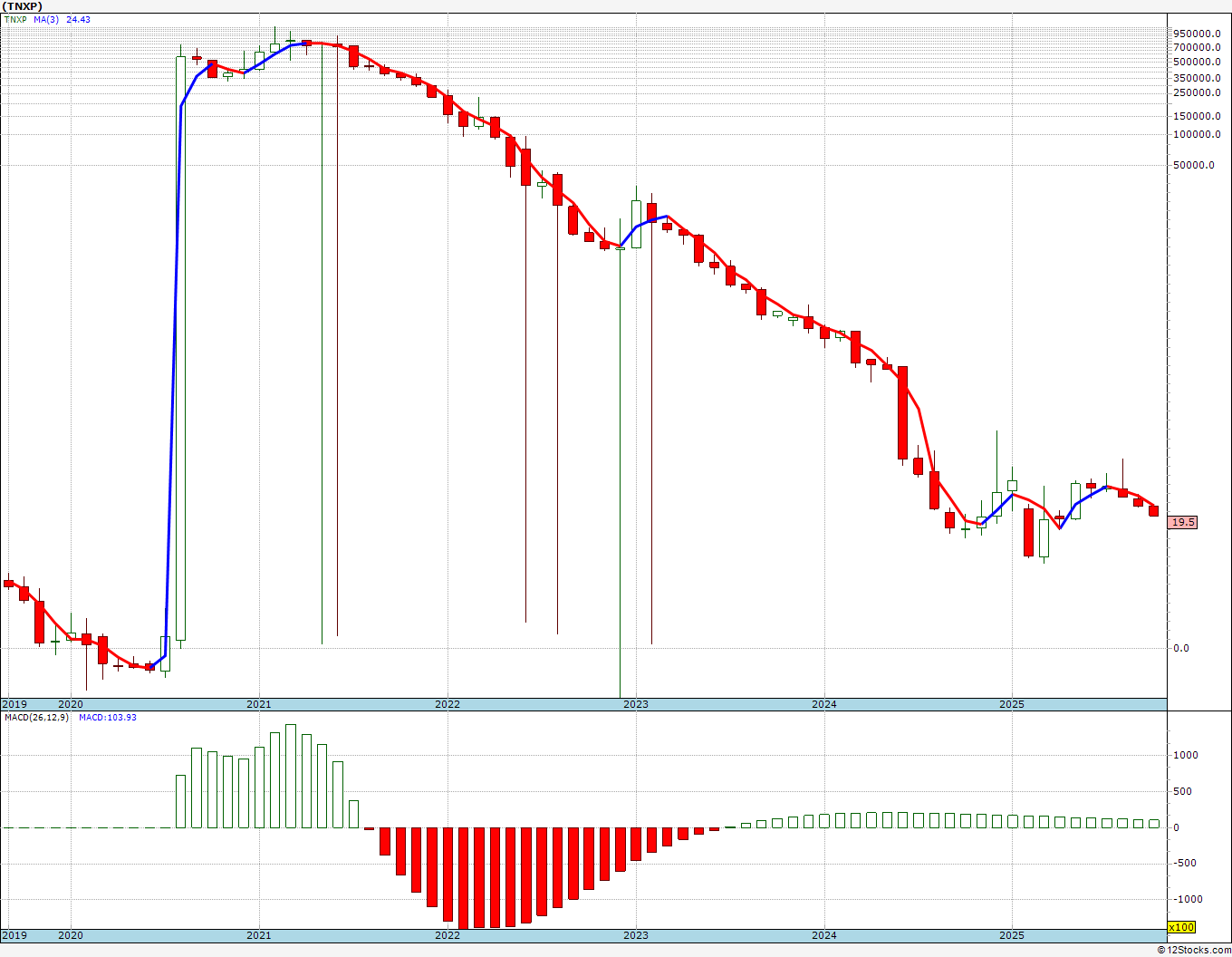Select 2025 on the MACD panel time axis
The image size is (1232, 957).
[1012, 935]
